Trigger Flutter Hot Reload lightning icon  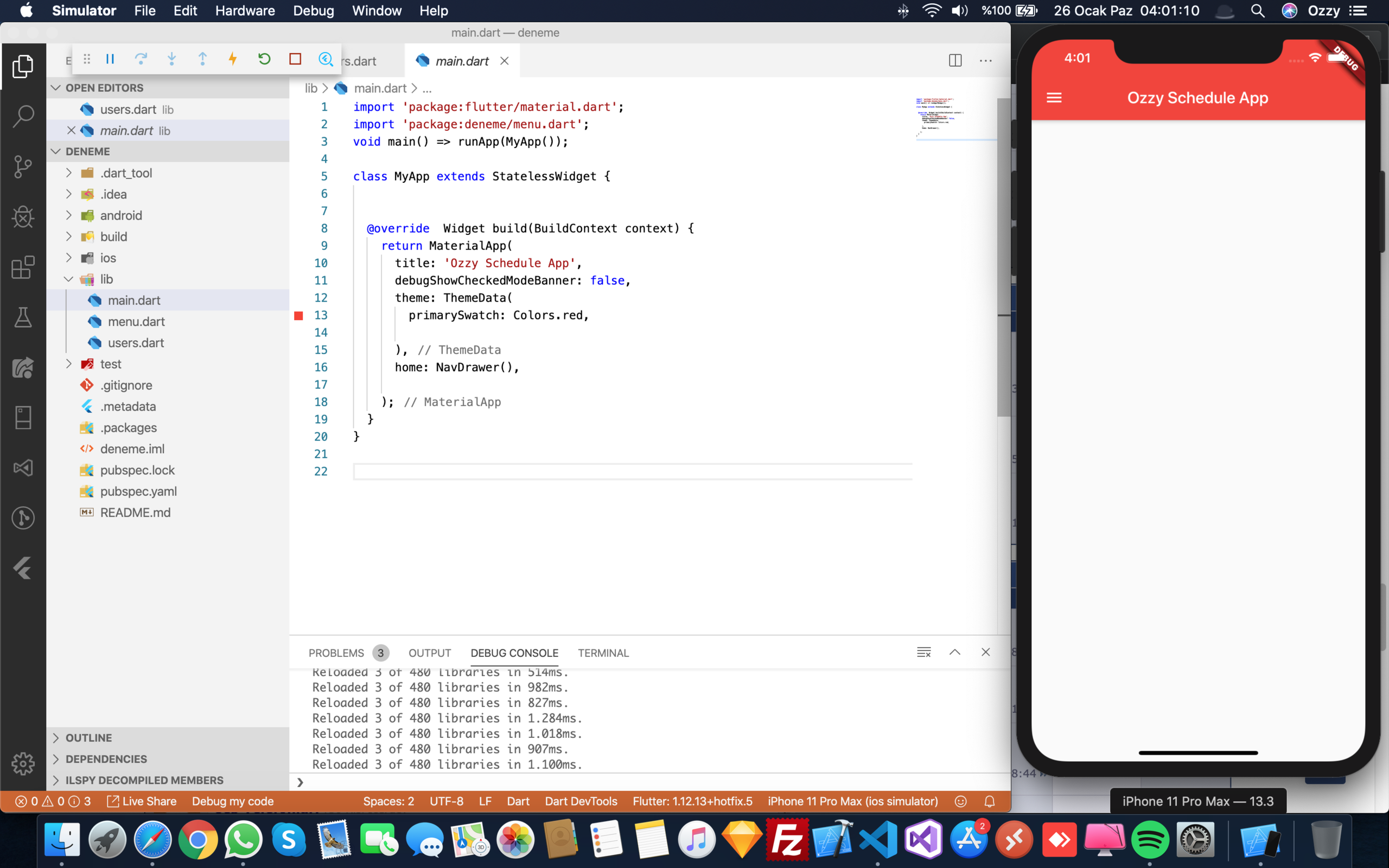point(233,59)
